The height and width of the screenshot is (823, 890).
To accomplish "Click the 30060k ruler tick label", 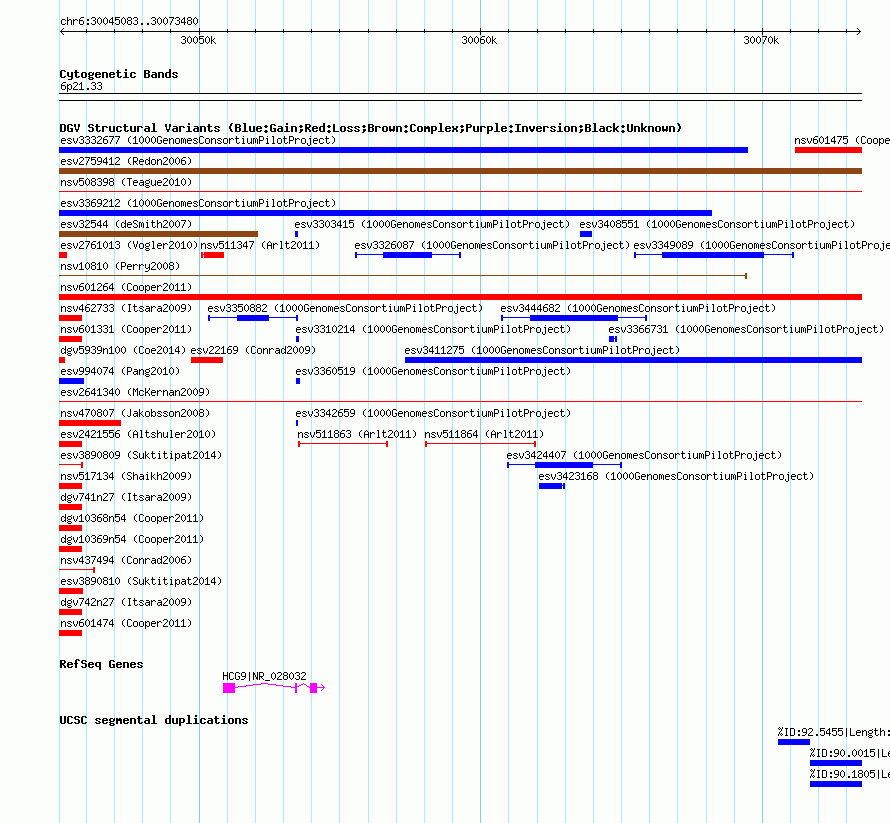I will tap(479, 40).
